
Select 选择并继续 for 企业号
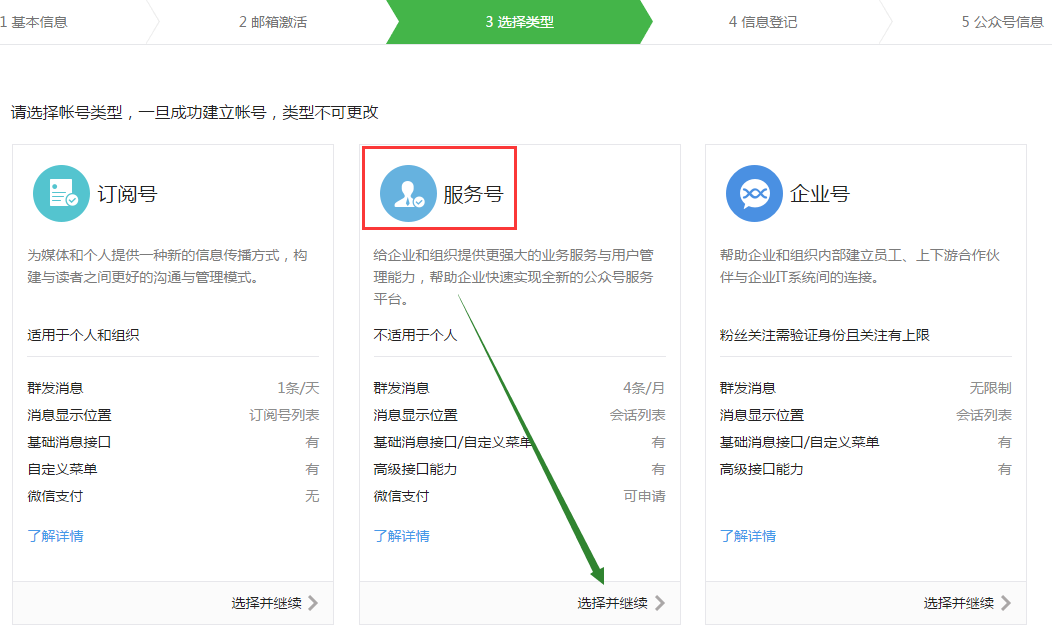pyautogui.click(x=958, y=603)
